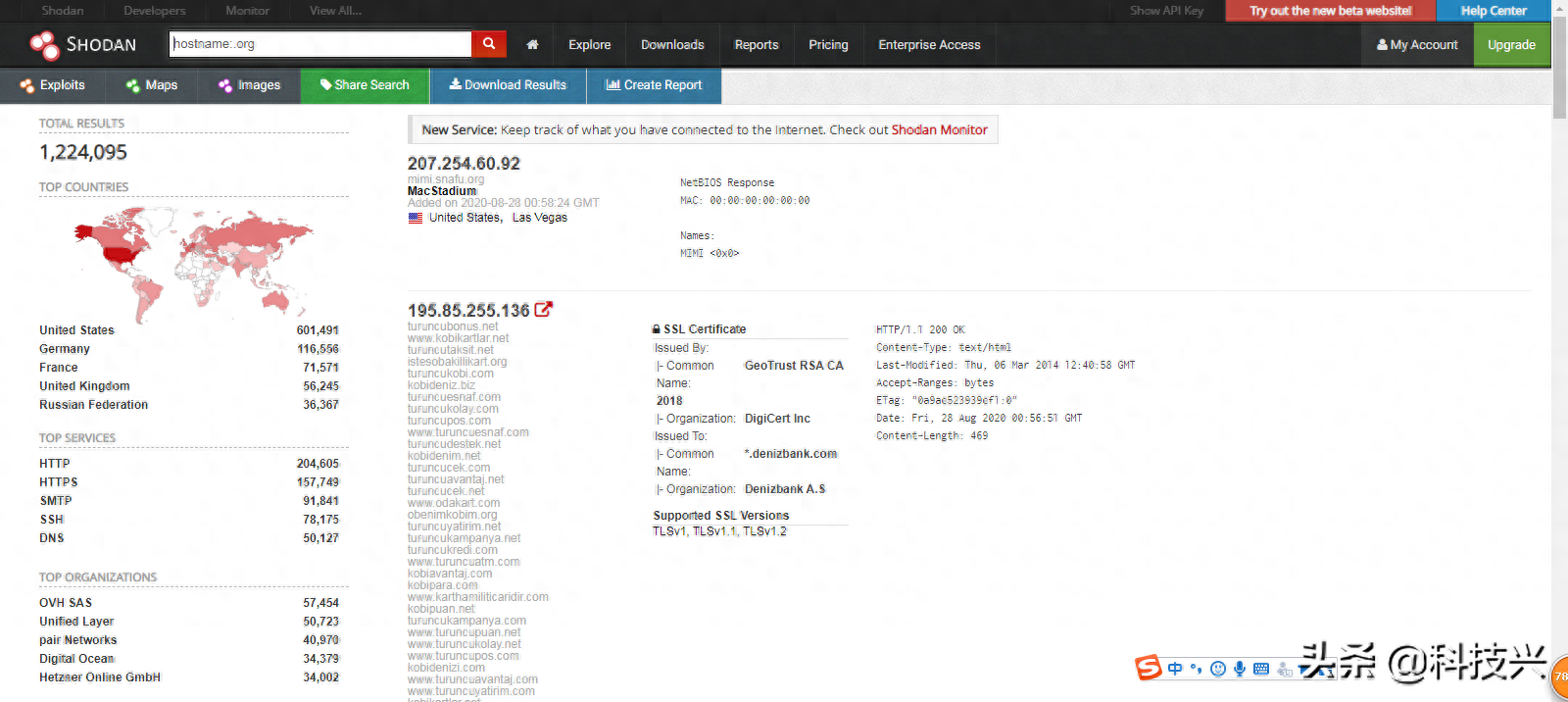This screenshot has height=702, width=1568.
Task: Open the external link icon beside 195.85.255.136
Action: (544, 309)
